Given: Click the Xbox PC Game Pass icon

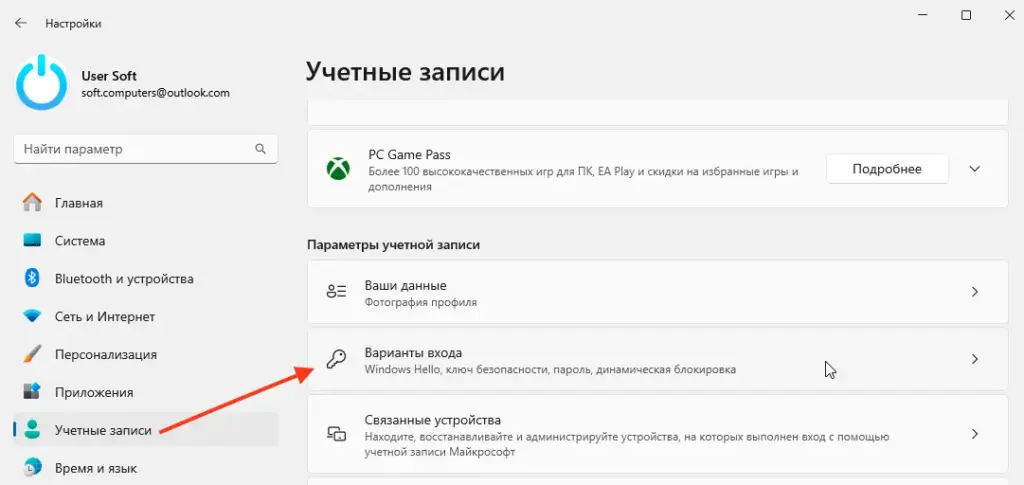Looking at the screenshot, I should 337,170.
